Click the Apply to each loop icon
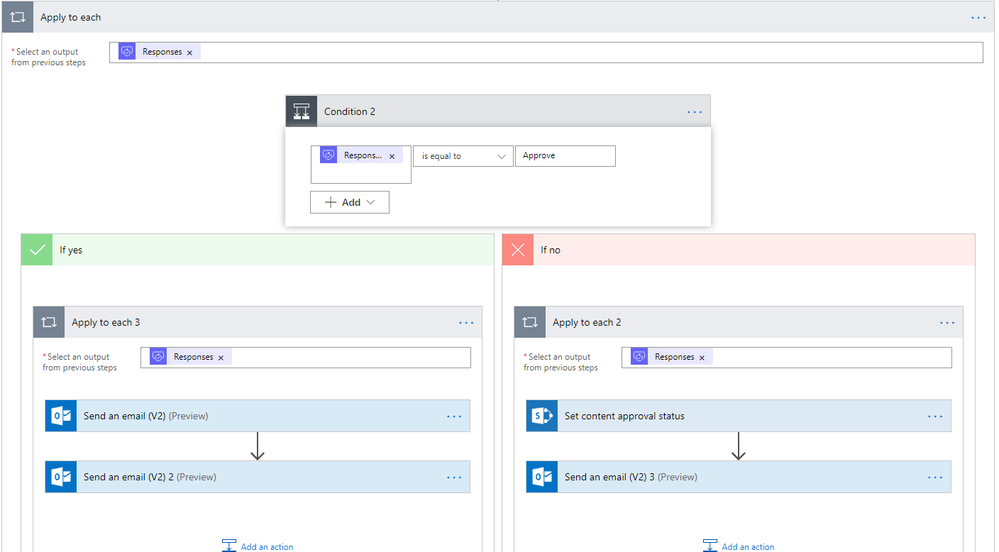 click(x=18, y=17)
